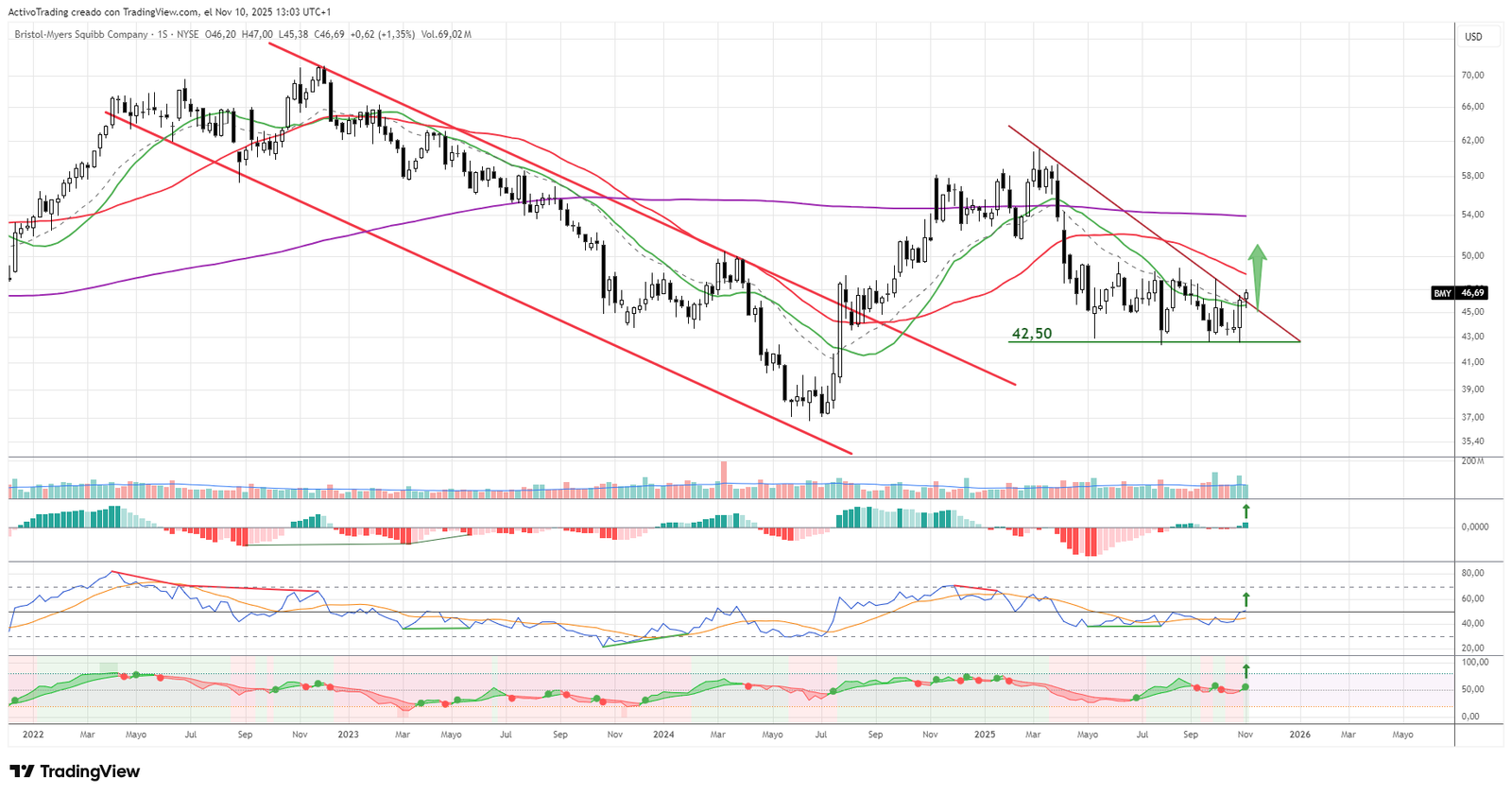Image resolution: width=1512 pixels, height=796 pixels.
Task: Click the Bristol-Myers Squibb Company symbol title
Action: (81, 35)
